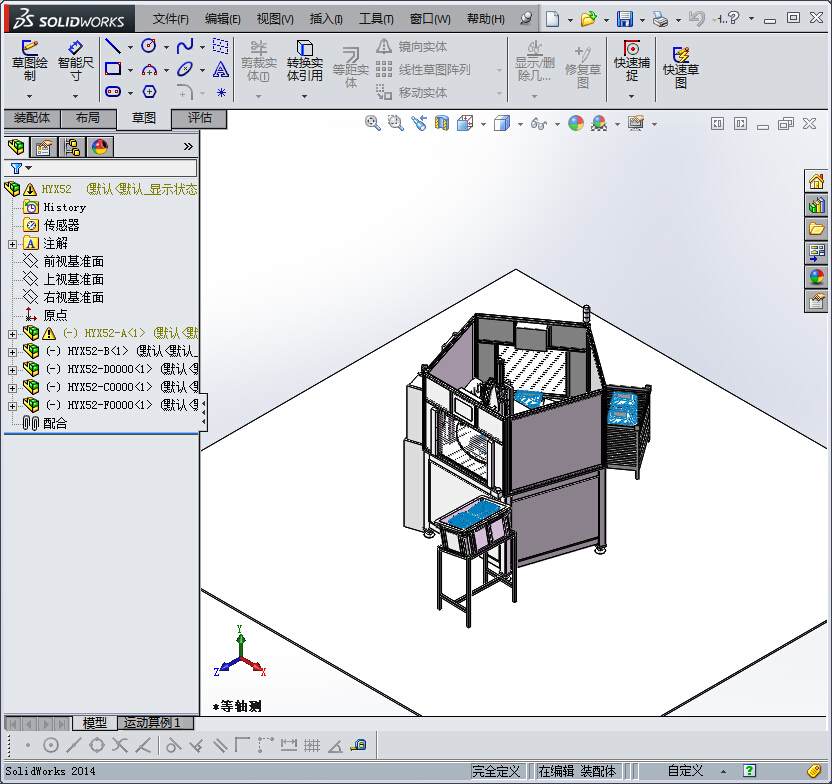Image resolution: width=832 pixels, height=784 pixels.
Task: Expand the HYX52-C0000<1> component node
Action: (x=12, y=388)
